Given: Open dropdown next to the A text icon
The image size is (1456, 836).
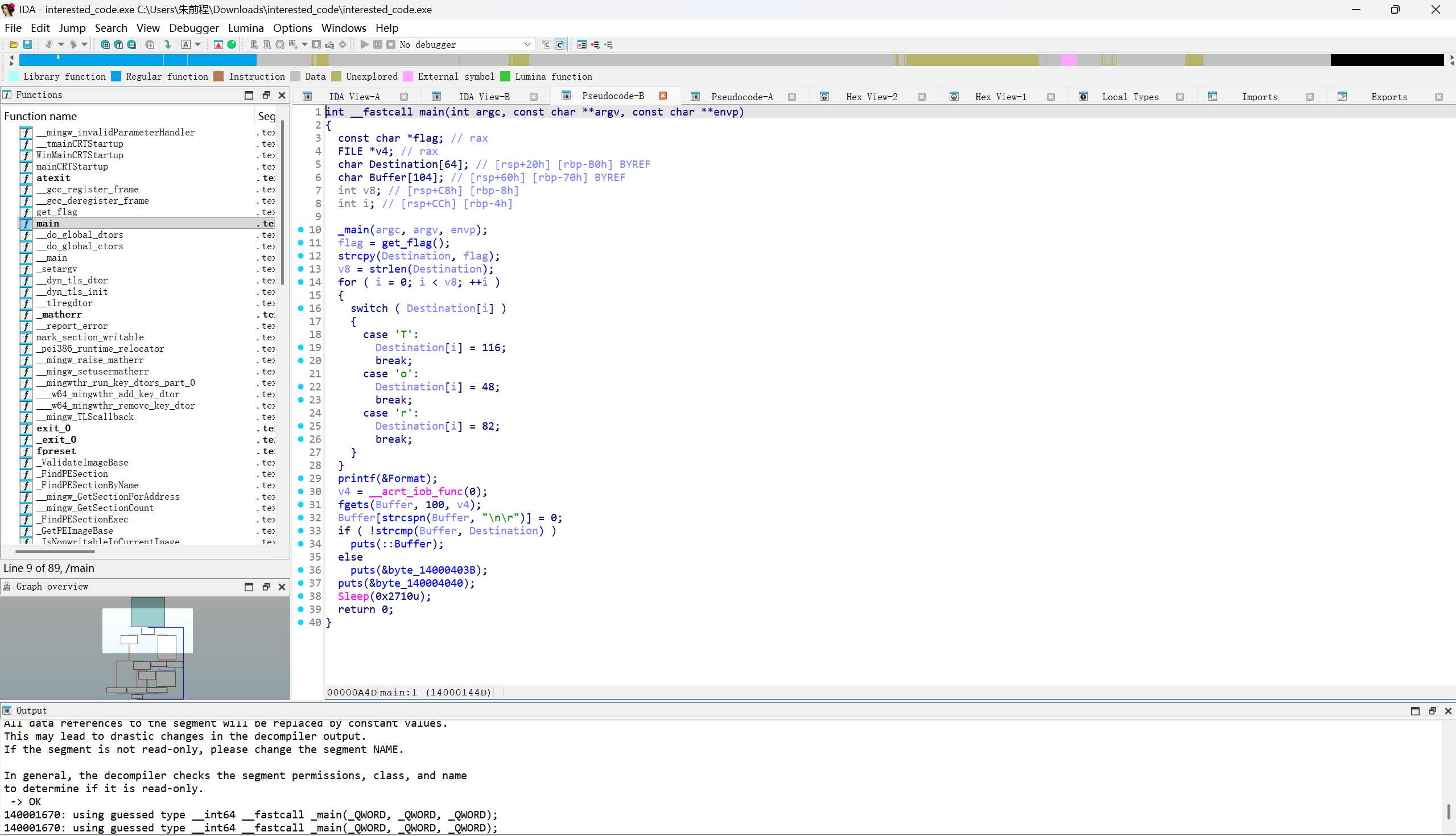Looking at the screenshot, I should click(198, 44).
